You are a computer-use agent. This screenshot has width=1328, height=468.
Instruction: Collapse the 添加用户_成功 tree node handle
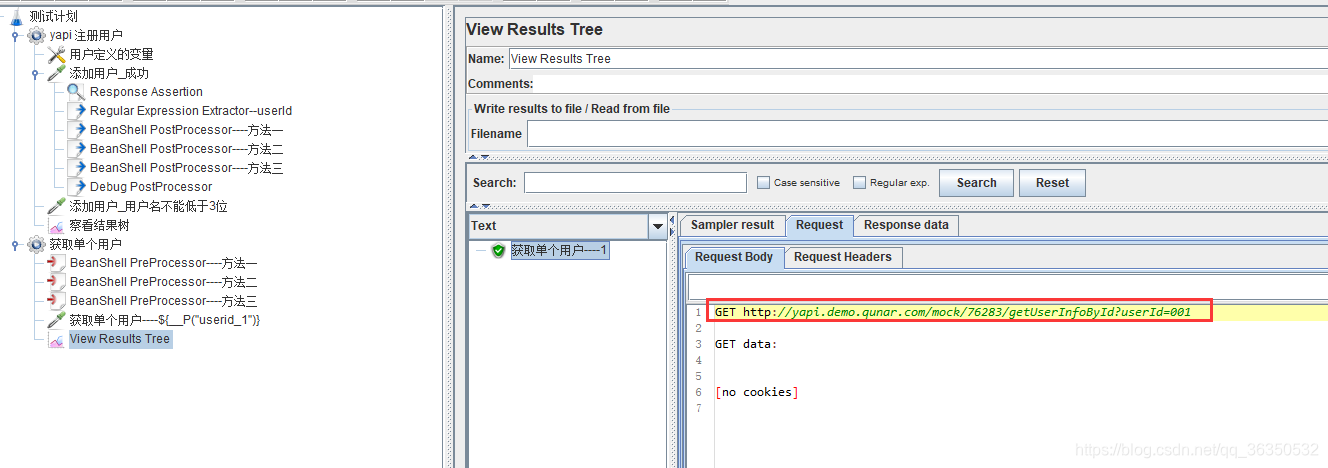[36, 73]
